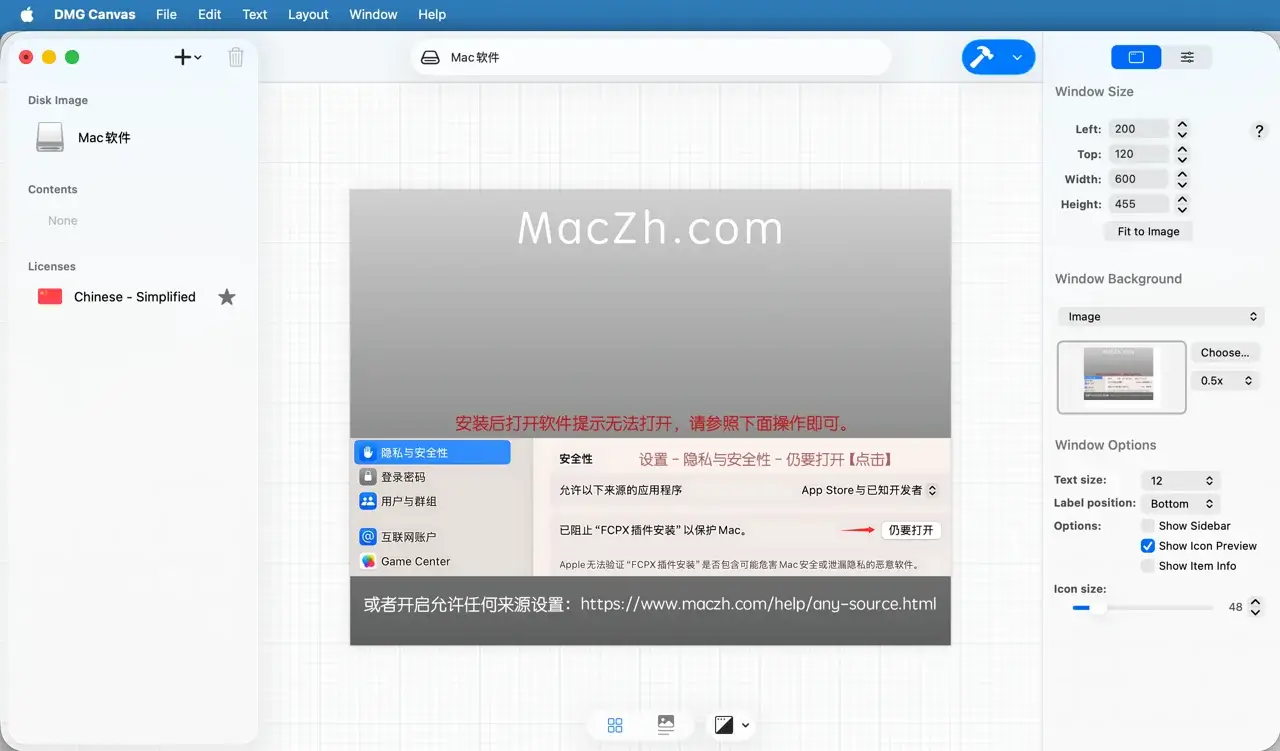The height and width of the screenshot is (751, 1280).
Task: Click the plus add item icon
Action: point(183,57)
